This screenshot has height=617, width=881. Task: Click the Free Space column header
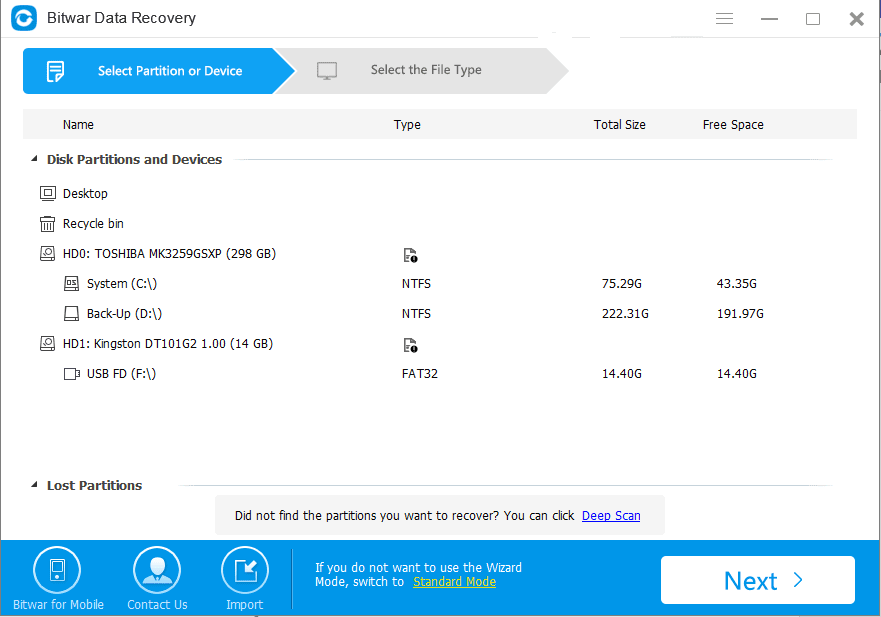733,125
